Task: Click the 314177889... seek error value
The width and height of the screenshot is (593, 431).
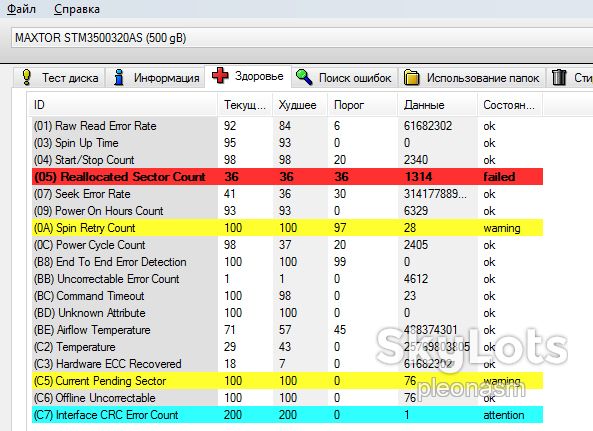Action: click(x=435, y=194)
